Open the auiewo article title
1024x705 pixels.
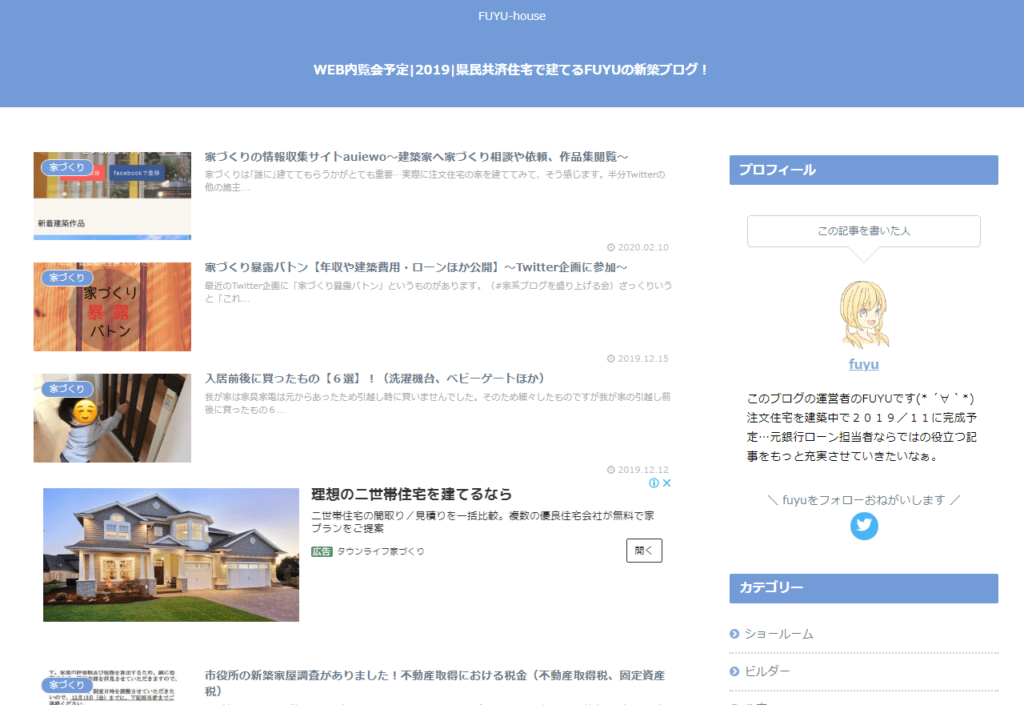[x=417, y=157]
